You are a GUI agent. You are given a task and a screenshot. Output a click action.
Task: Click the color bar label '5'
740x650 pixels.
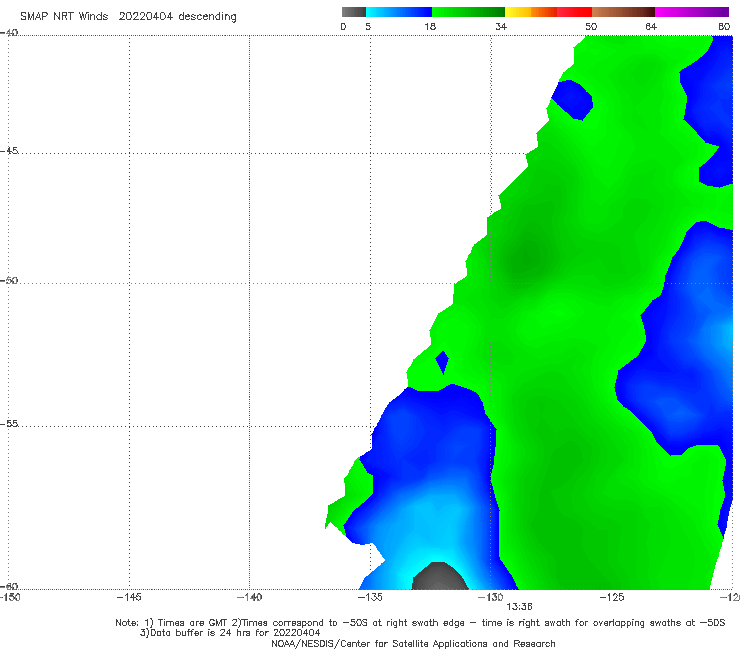[x=368, y=26]
